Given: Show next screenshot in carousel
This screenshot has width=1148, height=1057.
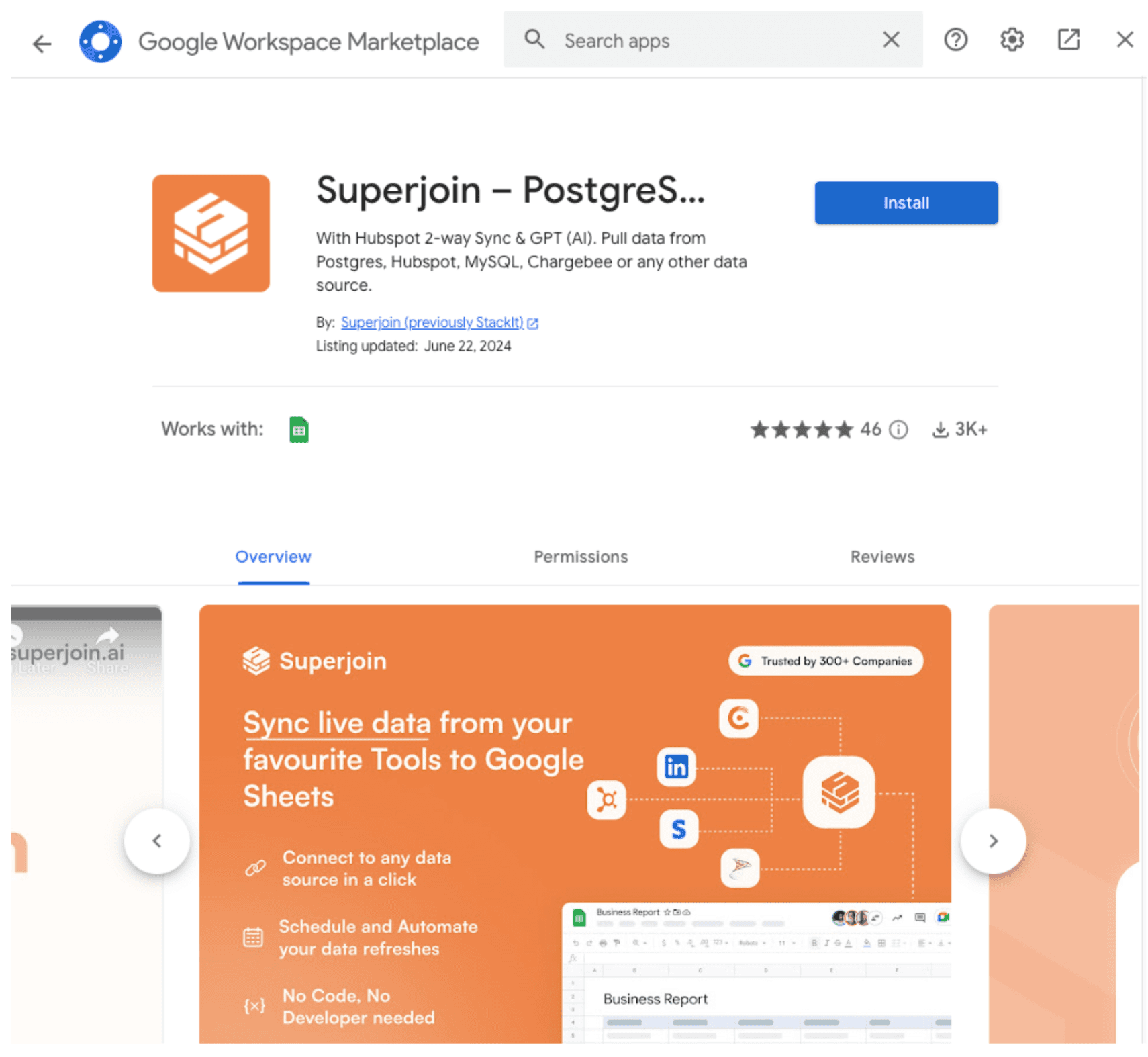Looking at the screenshot, I should [x=992, y=840].
